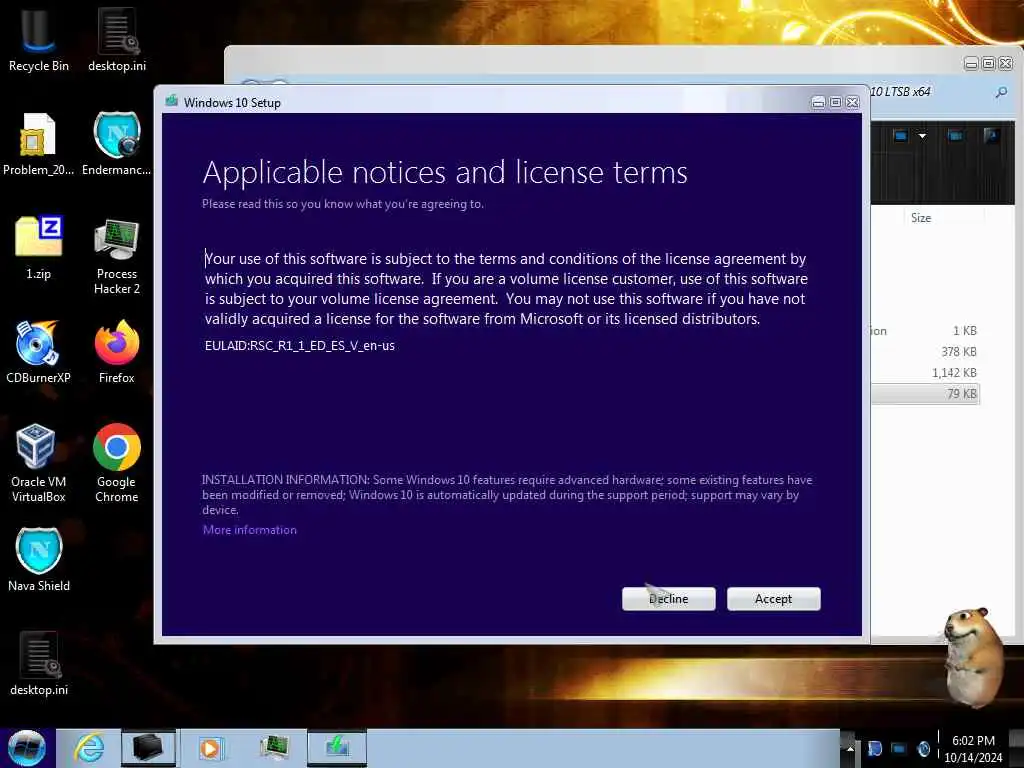The width and height of the screenshot is (1024, 768).
Task: Switch to the black folder taskbar window
Action: (x=148, y=748)
